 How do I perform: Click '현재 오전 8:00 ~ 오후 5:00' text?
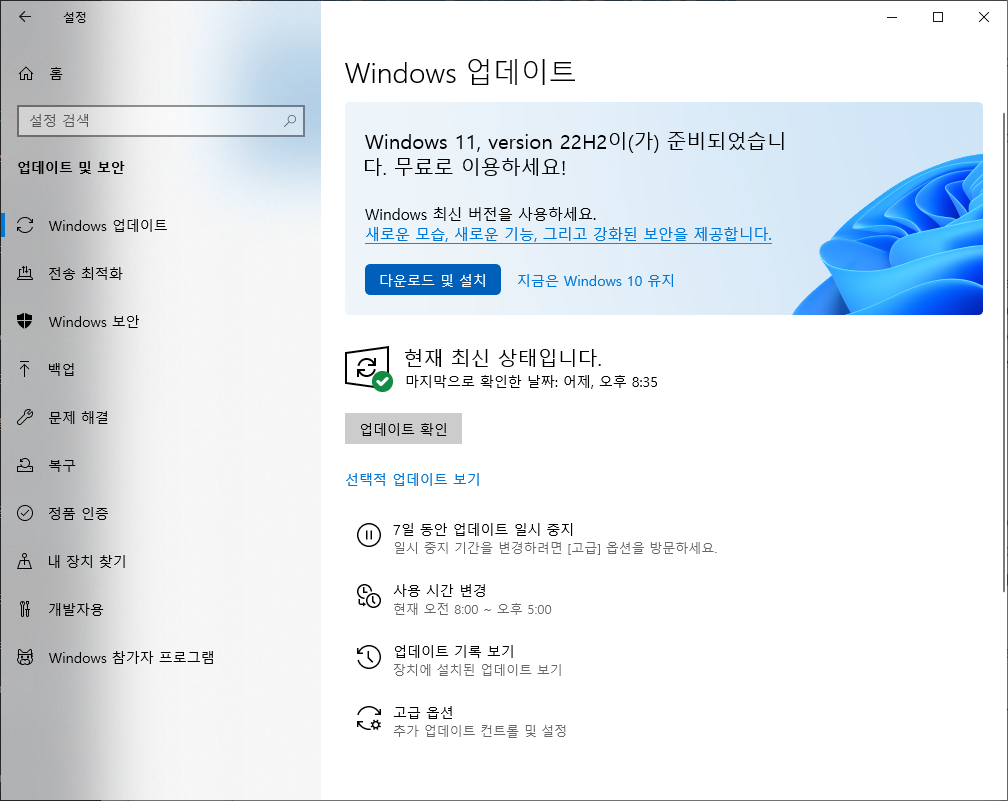coord(472,609)
